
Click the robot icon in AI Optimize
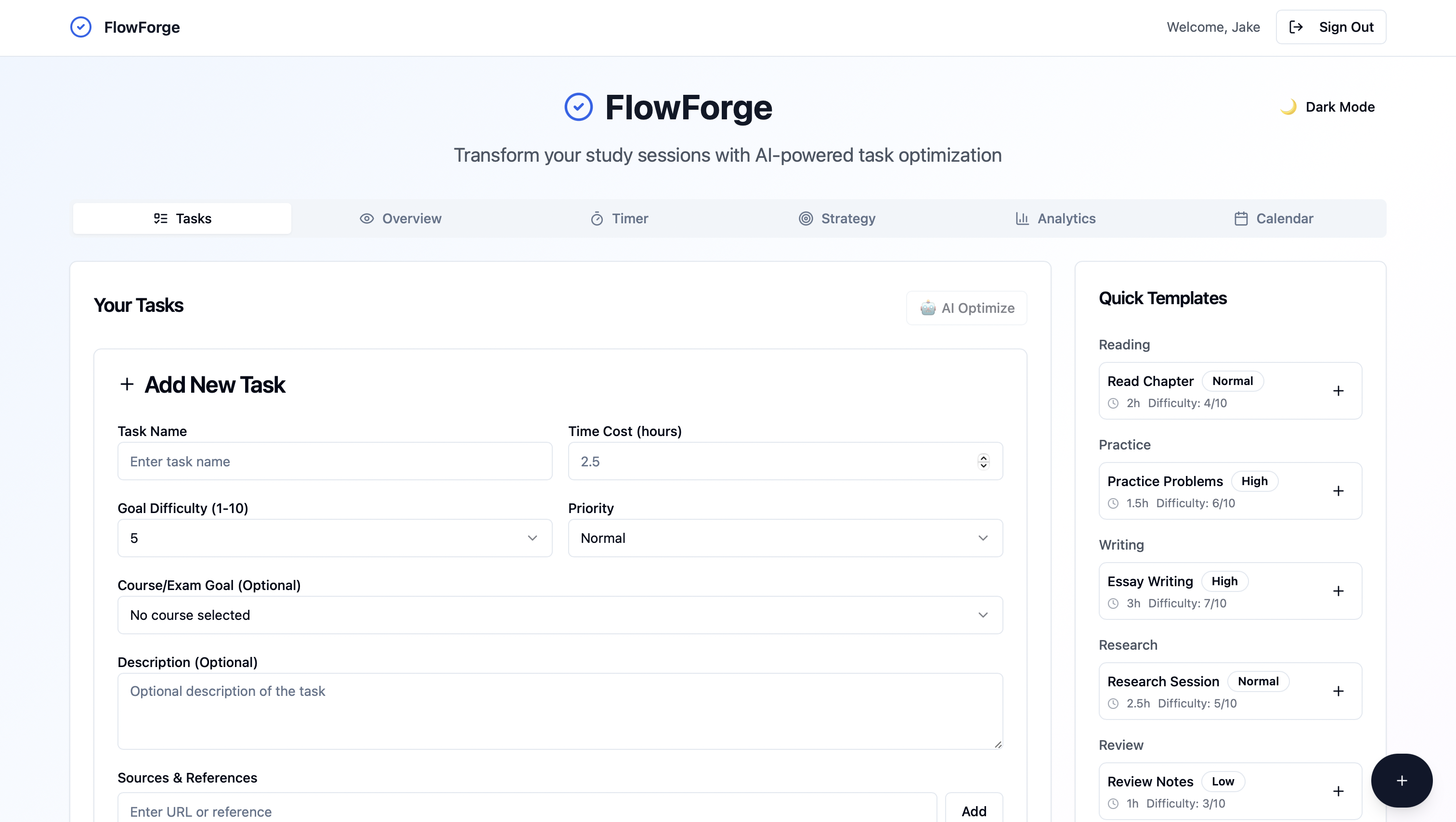(x=927, y=308)
